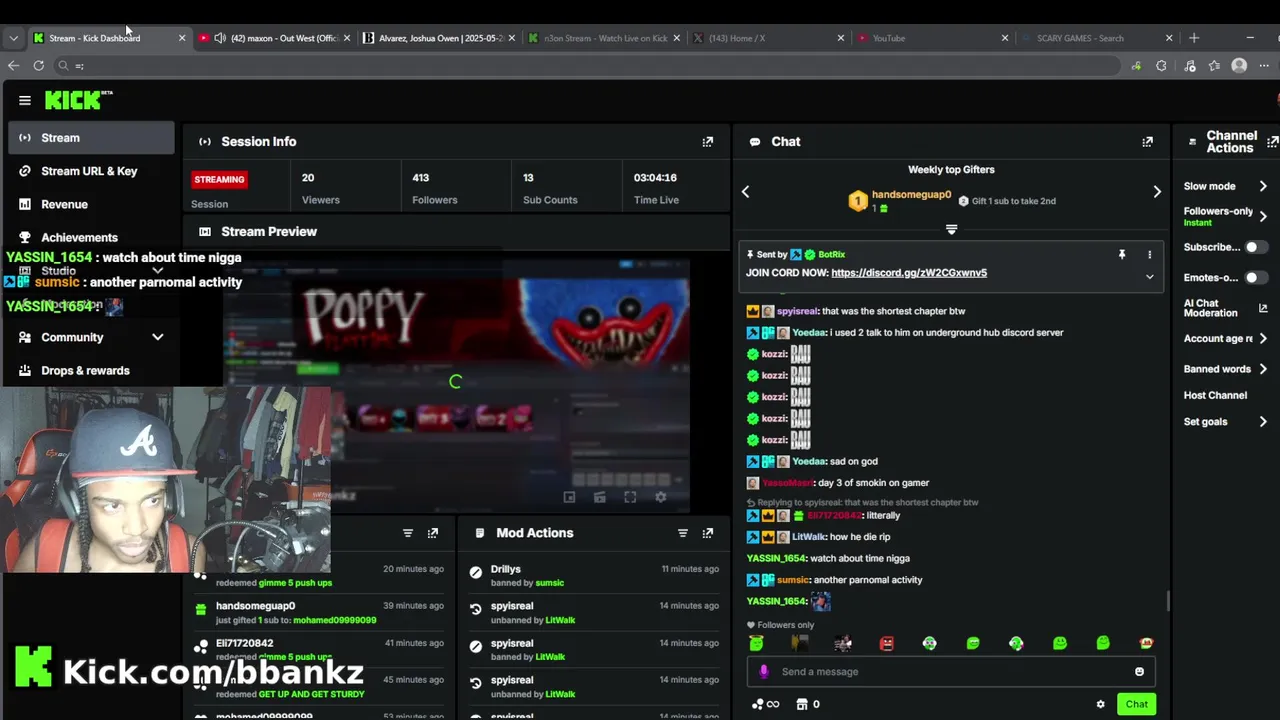Click the chat panel scrollbar
This screenshot has height=720, width=1280.
(x=1167, y=601)
